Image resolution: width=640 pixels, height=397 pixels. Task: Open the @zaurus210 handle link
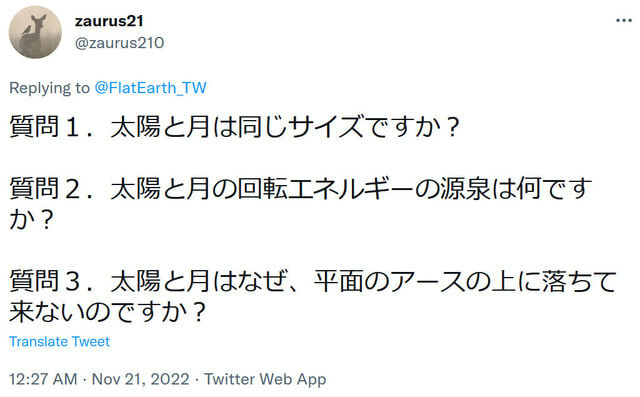point(119,43)
